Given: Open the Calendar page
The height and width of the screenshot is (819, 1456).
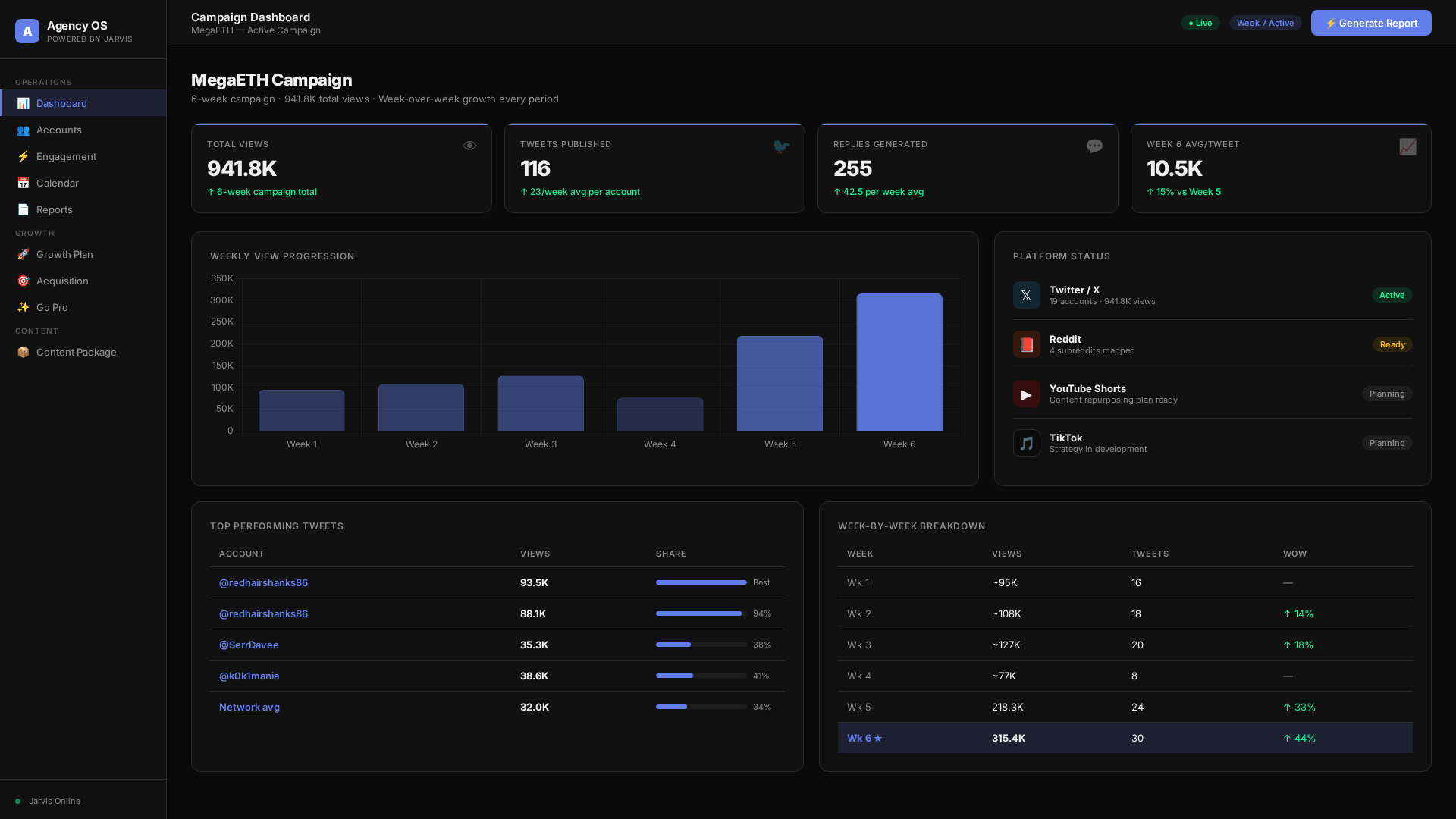Looking at the screenshot, I should [83, 183].
